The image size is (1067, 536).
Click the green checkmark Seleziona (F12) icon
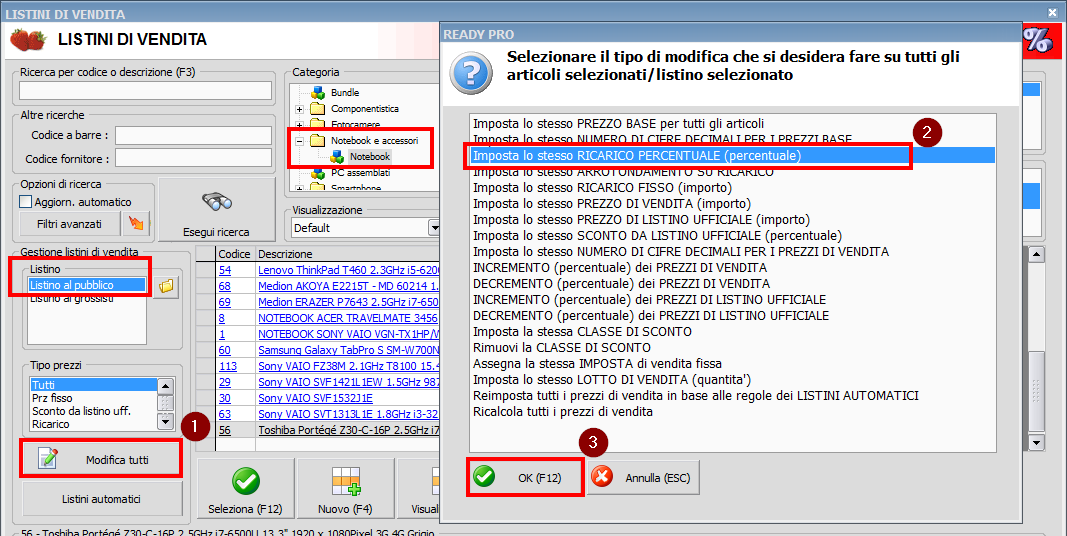[x=246, y=481]
